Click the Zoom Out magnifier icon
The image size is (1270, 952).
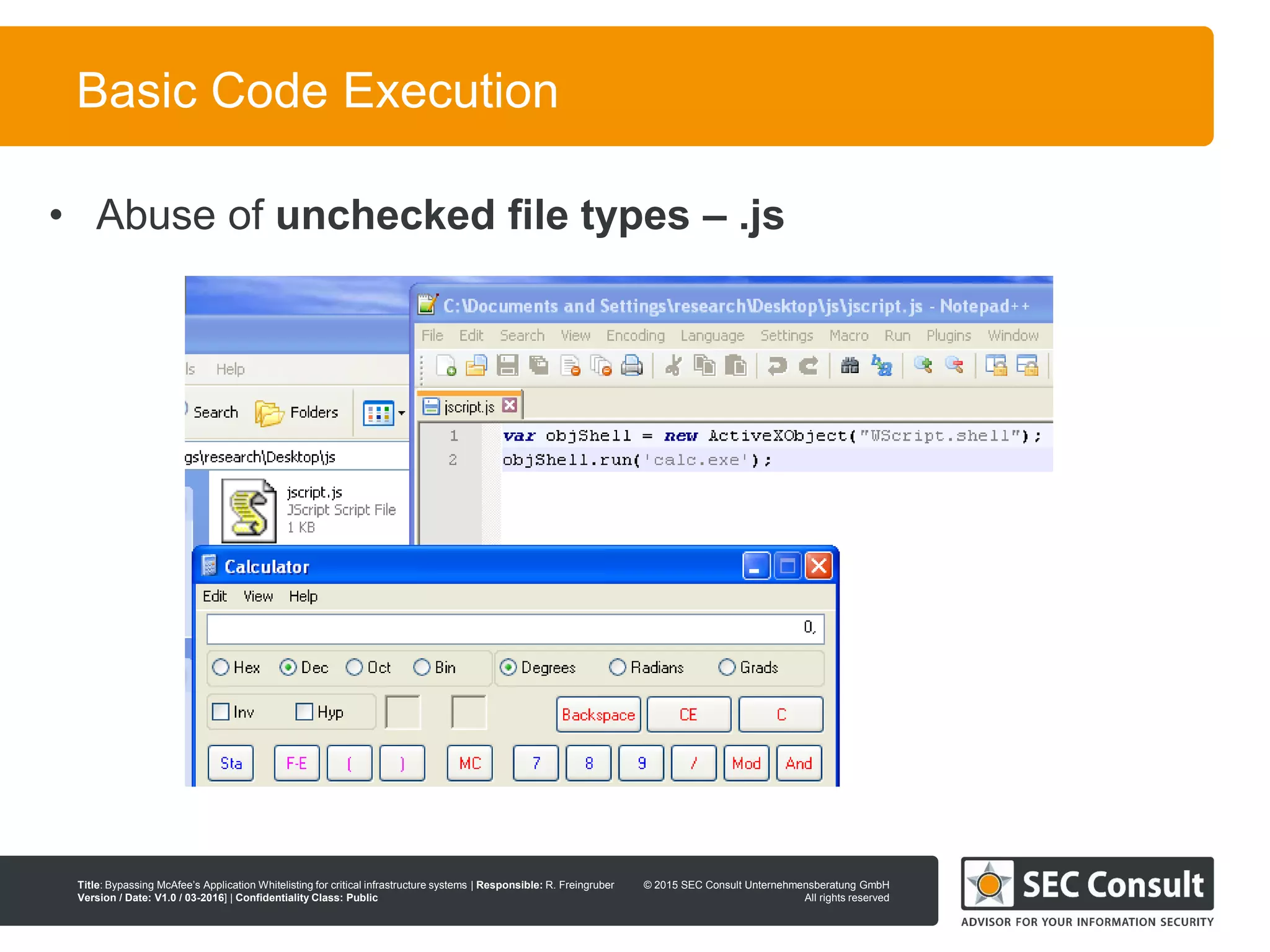click(954, 366)
